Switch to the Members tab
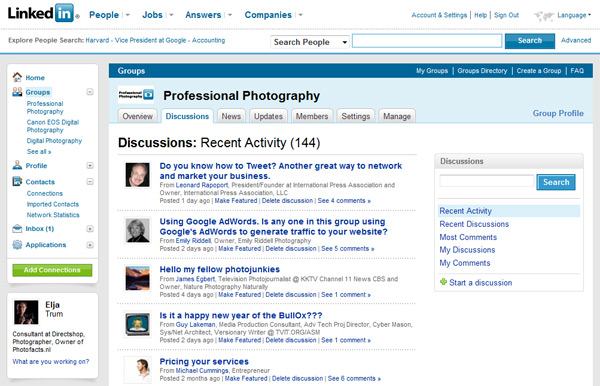Image resolution: width=600 pixels, height=386 pixels. pos(312,116)
